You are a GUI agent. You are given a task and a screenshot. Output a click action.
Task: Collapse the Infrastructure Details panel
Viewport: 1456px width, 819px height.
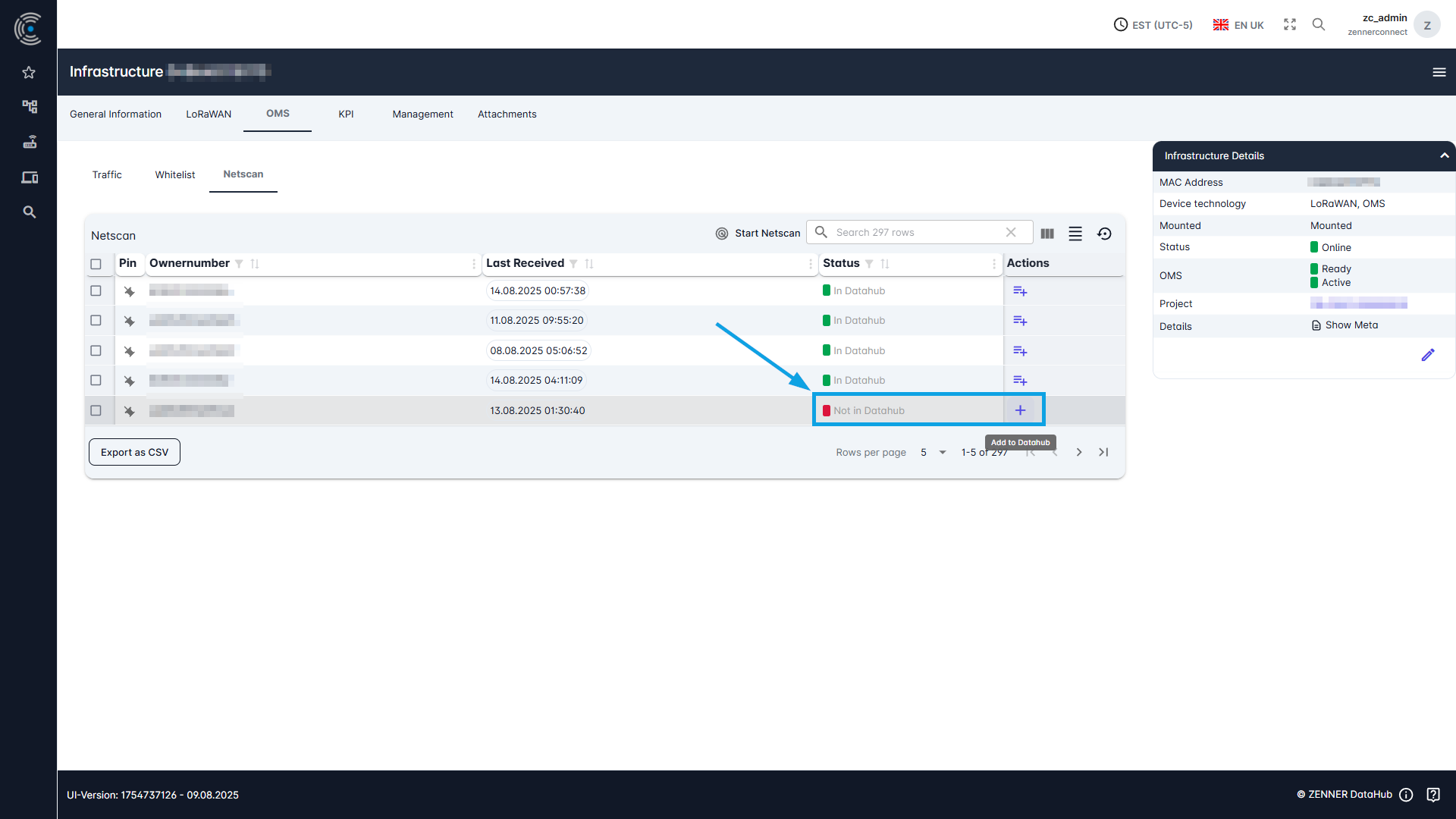click(x=1444, y=155)
